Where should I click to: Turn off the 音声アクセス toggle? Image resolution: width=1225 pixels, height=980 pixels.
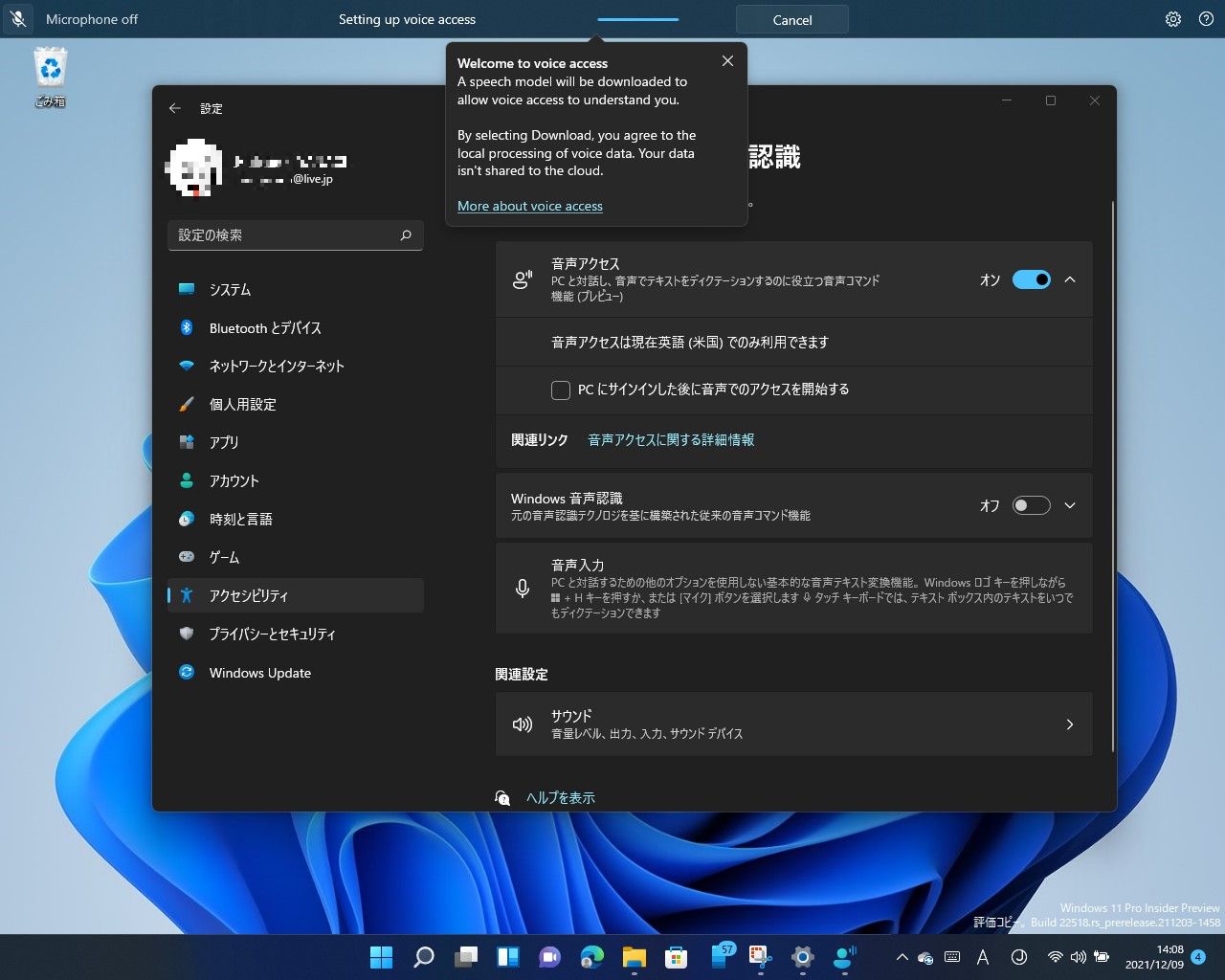1031,279
